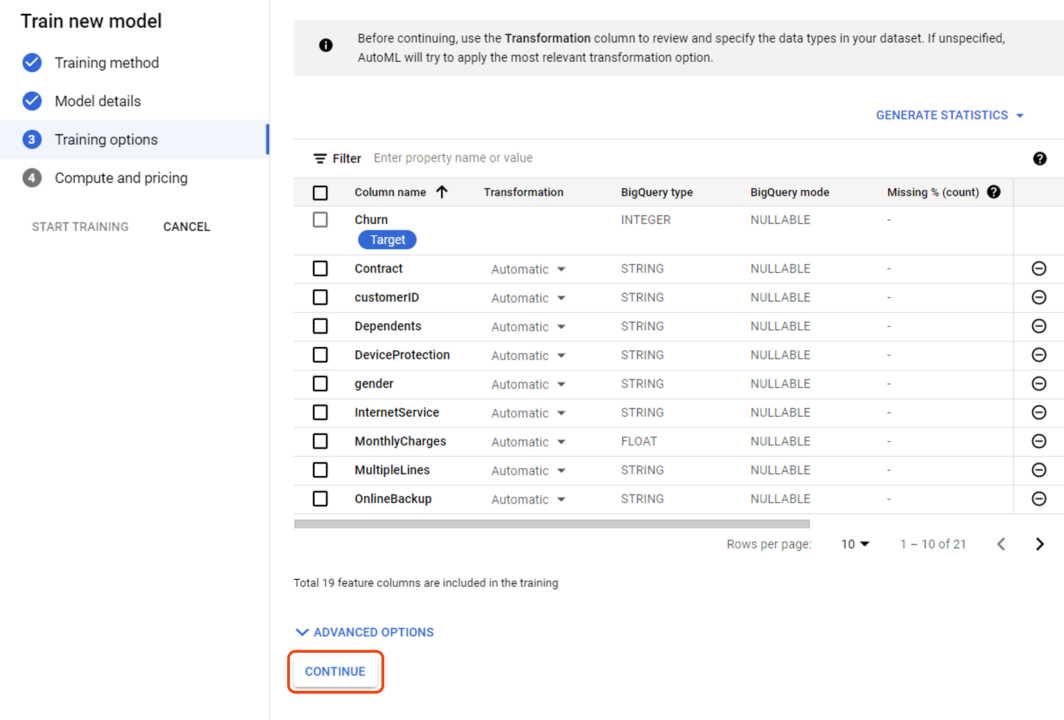The height and width of the screenshot is (720, 1064).
Task: Exclude the Contract column using its minus icon
Action: pyautogui.click(x=1039, y=268)
